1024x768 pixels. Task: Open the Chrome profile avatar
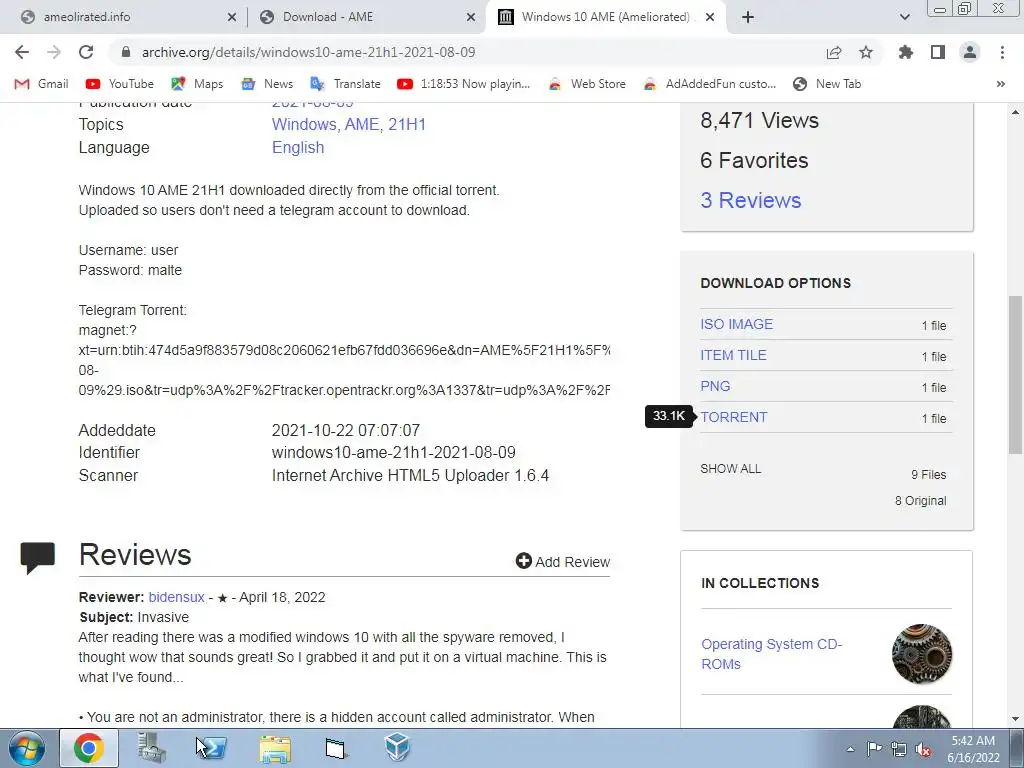click(x=970, y=52)
